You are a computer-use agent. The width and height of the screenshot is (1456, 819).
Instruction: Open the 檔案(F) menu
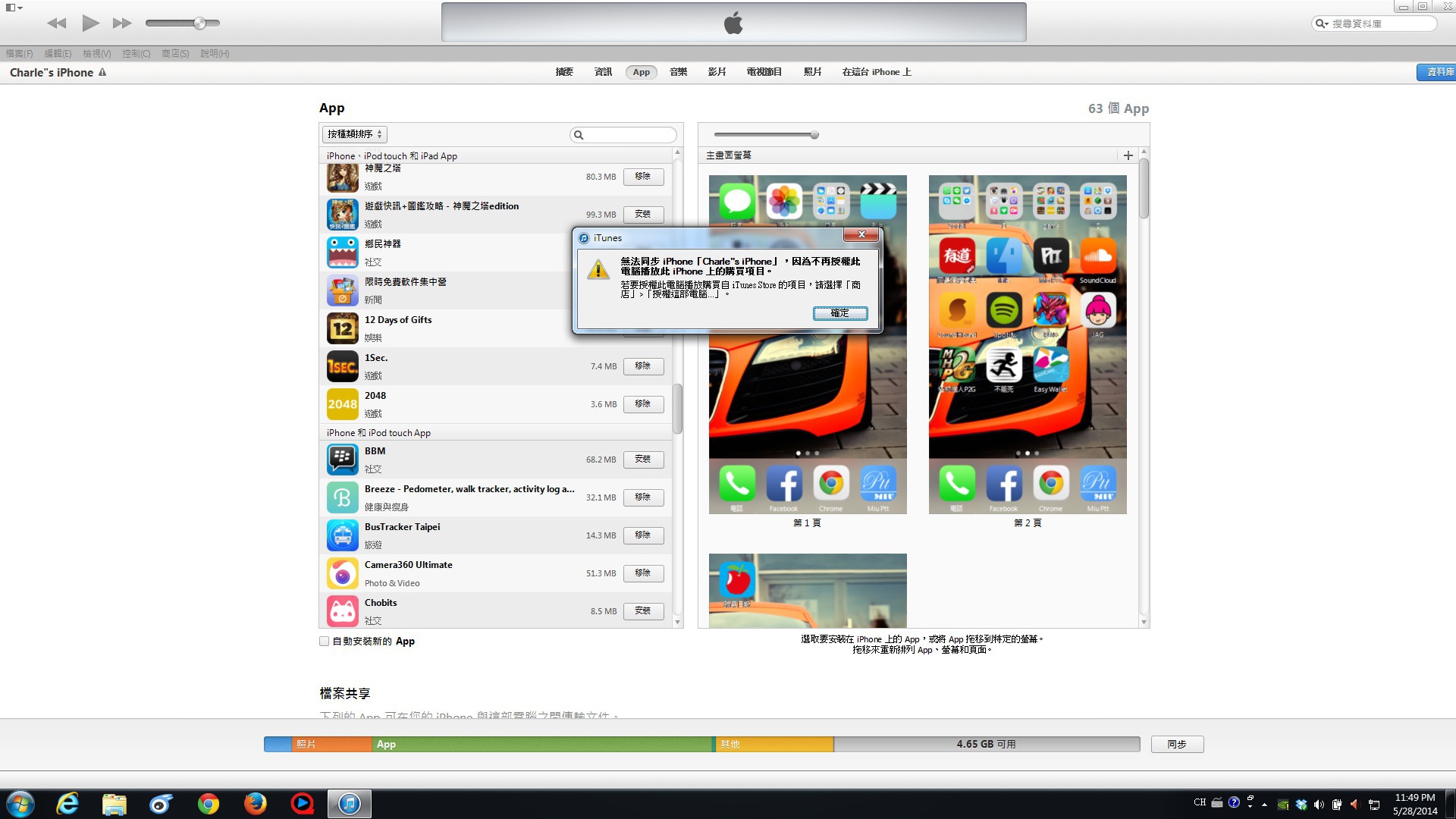(x=20, y=54)
